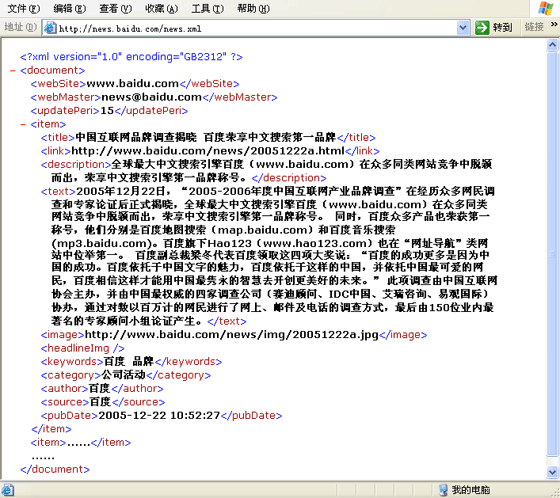Image resolution: width=560 pixels, height=498 pixels.
Task: Collapse the document node
Action: [x=13, y=71]
